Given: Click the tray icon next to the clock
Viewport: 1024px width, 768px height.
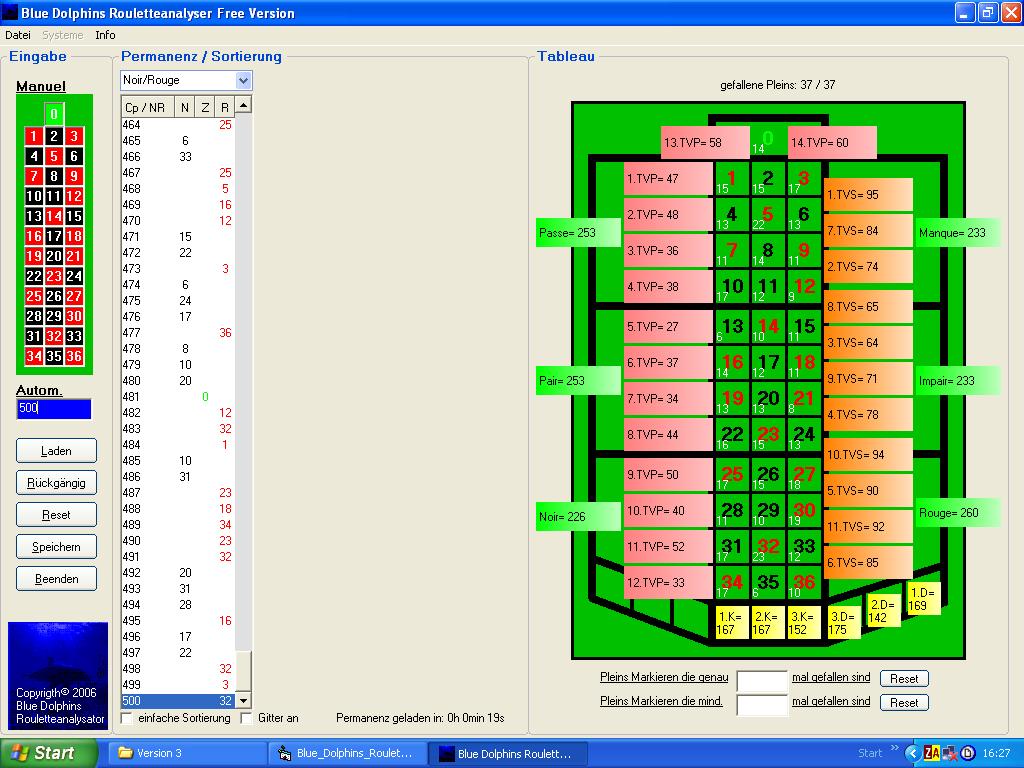Looking at the screenshot, I should (968, 753).
